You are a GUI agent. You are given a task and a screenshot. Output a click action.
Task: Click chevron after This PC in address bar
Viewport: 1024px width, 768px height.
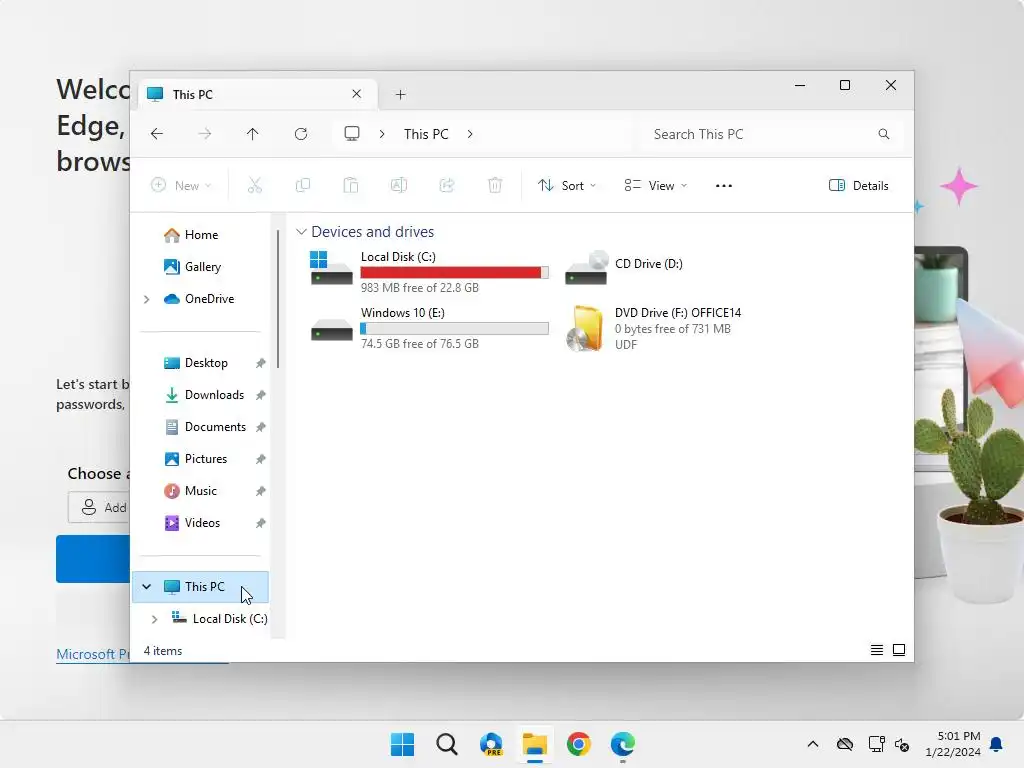point(470,134)
